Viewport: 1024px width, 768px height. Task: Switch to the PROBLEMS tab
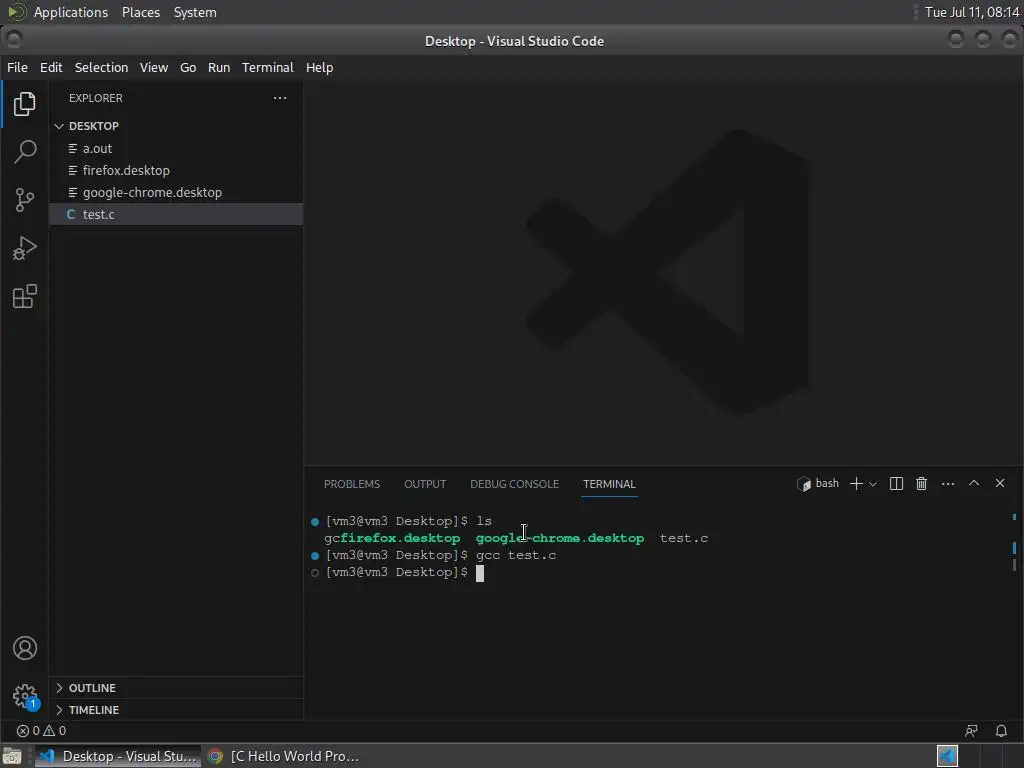352,484
